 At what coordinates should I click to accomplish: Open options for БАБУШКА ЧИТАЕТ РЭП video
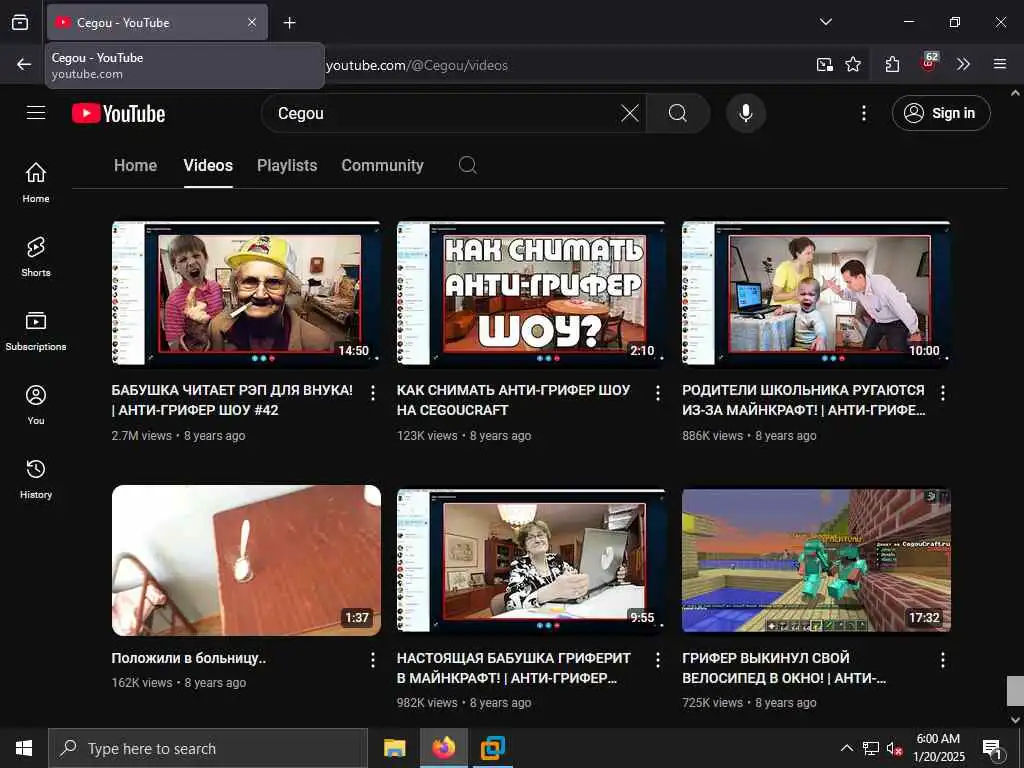pyautogui.click(x=373, y=392)
